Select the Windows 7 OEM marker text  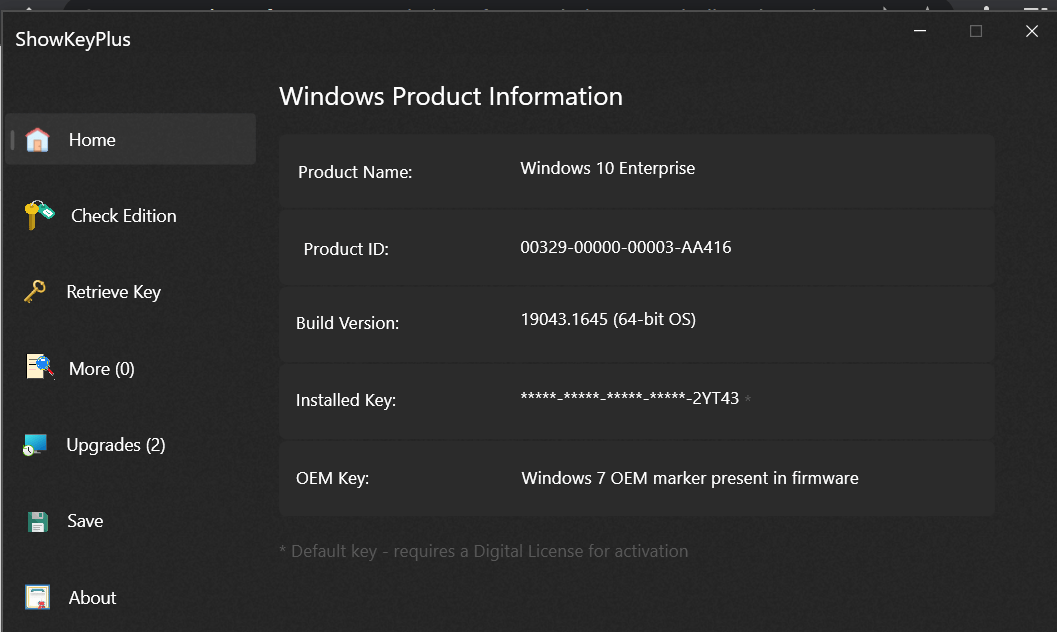point(690,478)
